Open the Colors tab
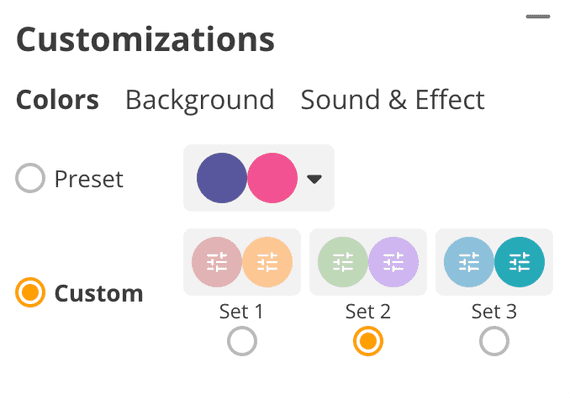 pyautogui.click(x=57, y=100)
